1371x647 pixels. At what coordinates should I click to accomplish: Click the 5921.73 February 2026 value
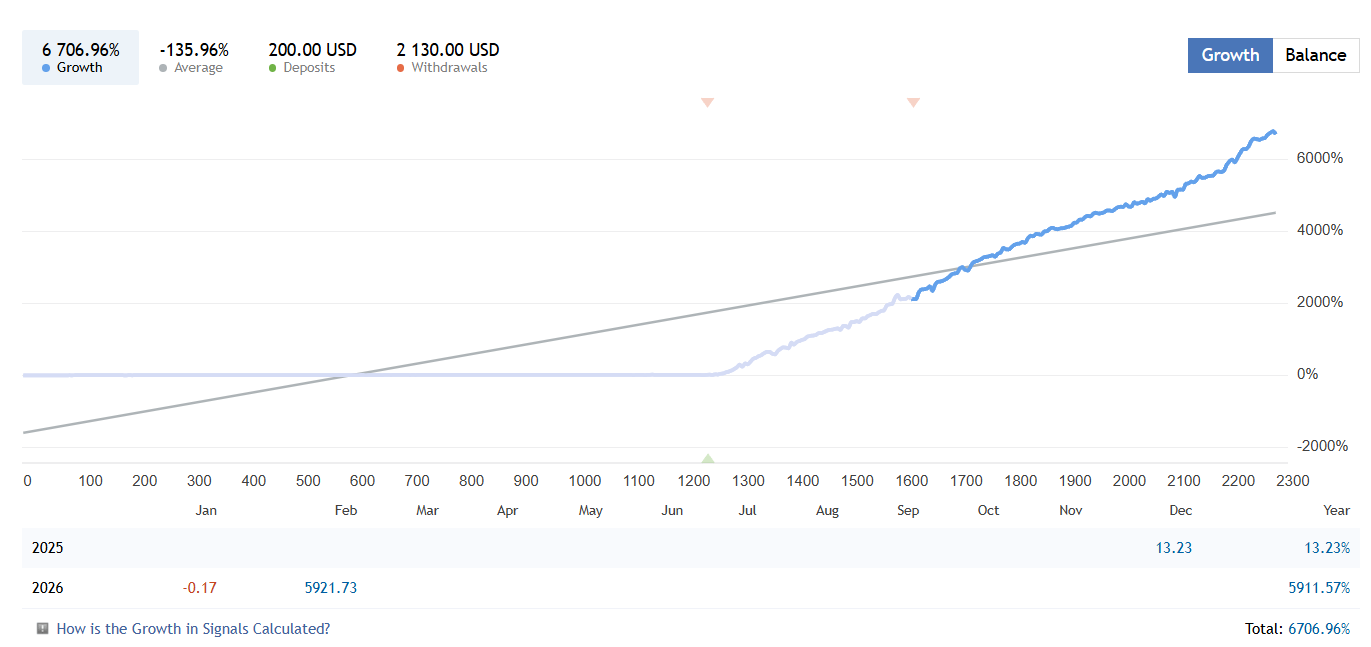(330, 588)
